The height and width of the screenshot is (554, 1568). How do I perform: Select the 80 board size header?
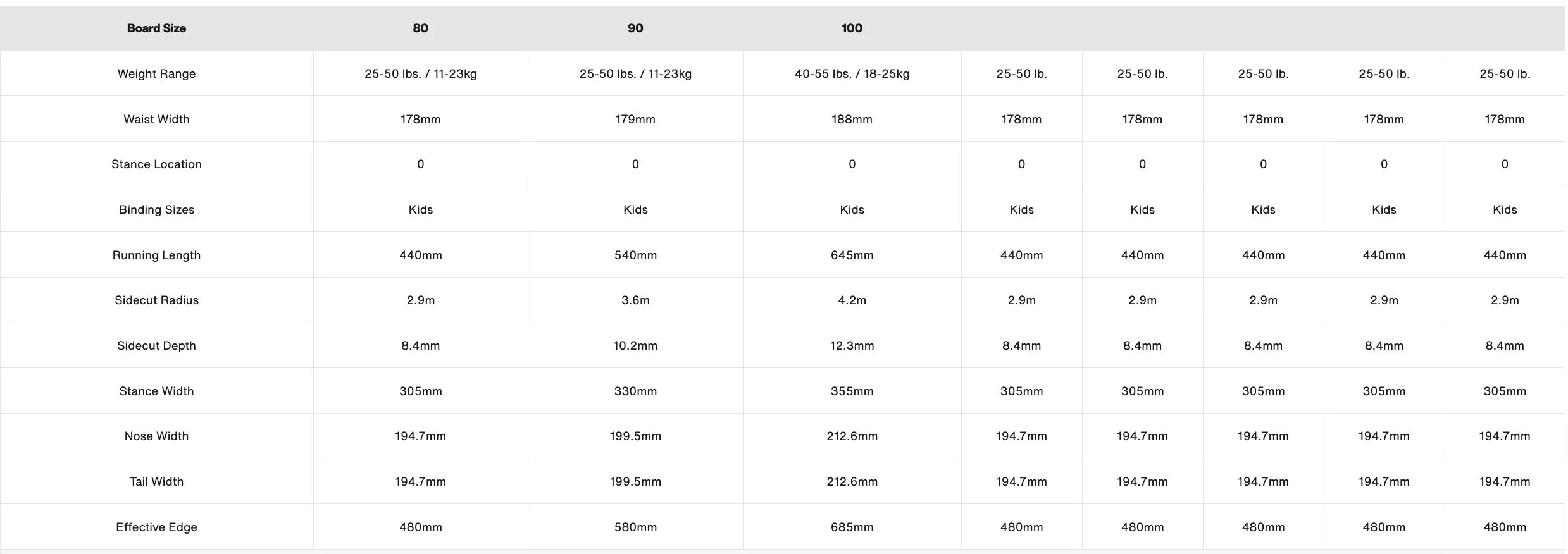pos(420,28)
